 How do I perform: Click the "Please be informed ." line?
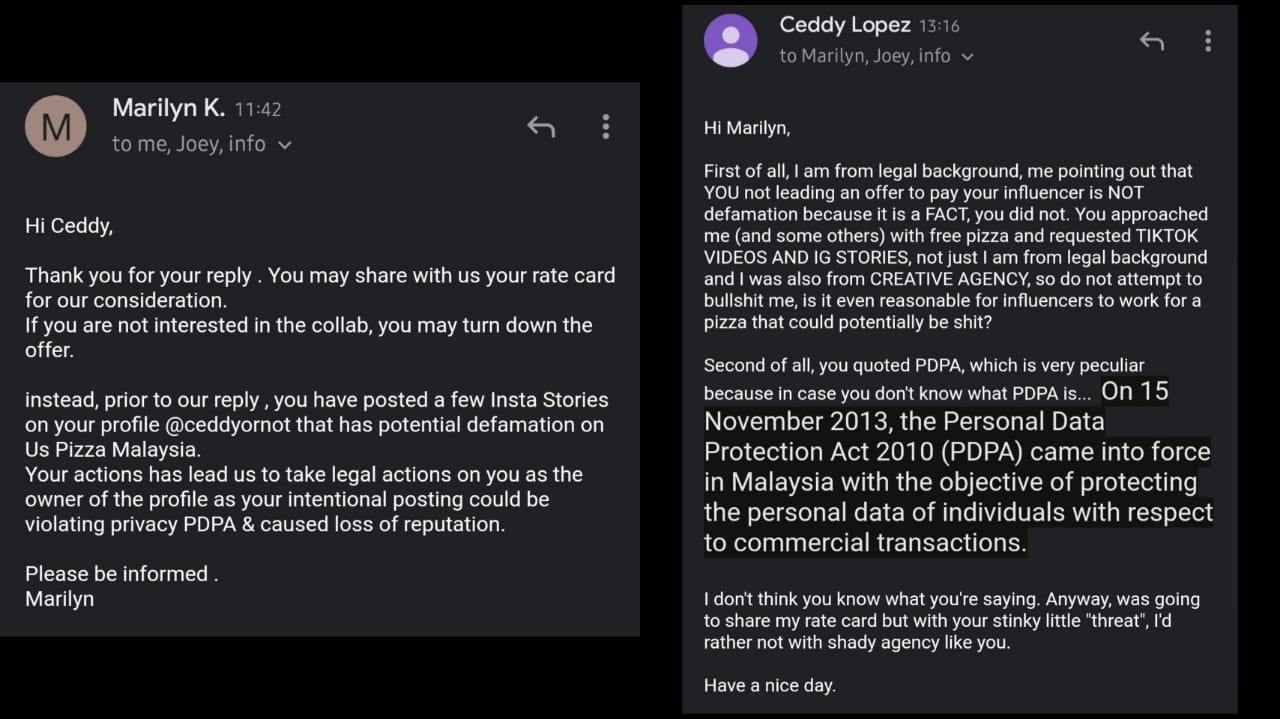121,574
